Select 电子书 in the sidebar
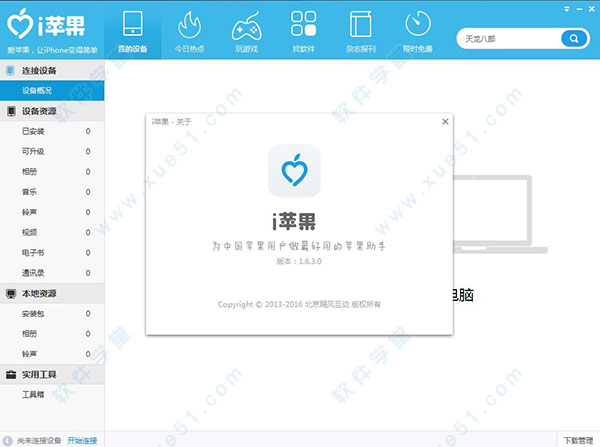Image resolution: width=600 pixels, height=447 pixels. [52, 253]
